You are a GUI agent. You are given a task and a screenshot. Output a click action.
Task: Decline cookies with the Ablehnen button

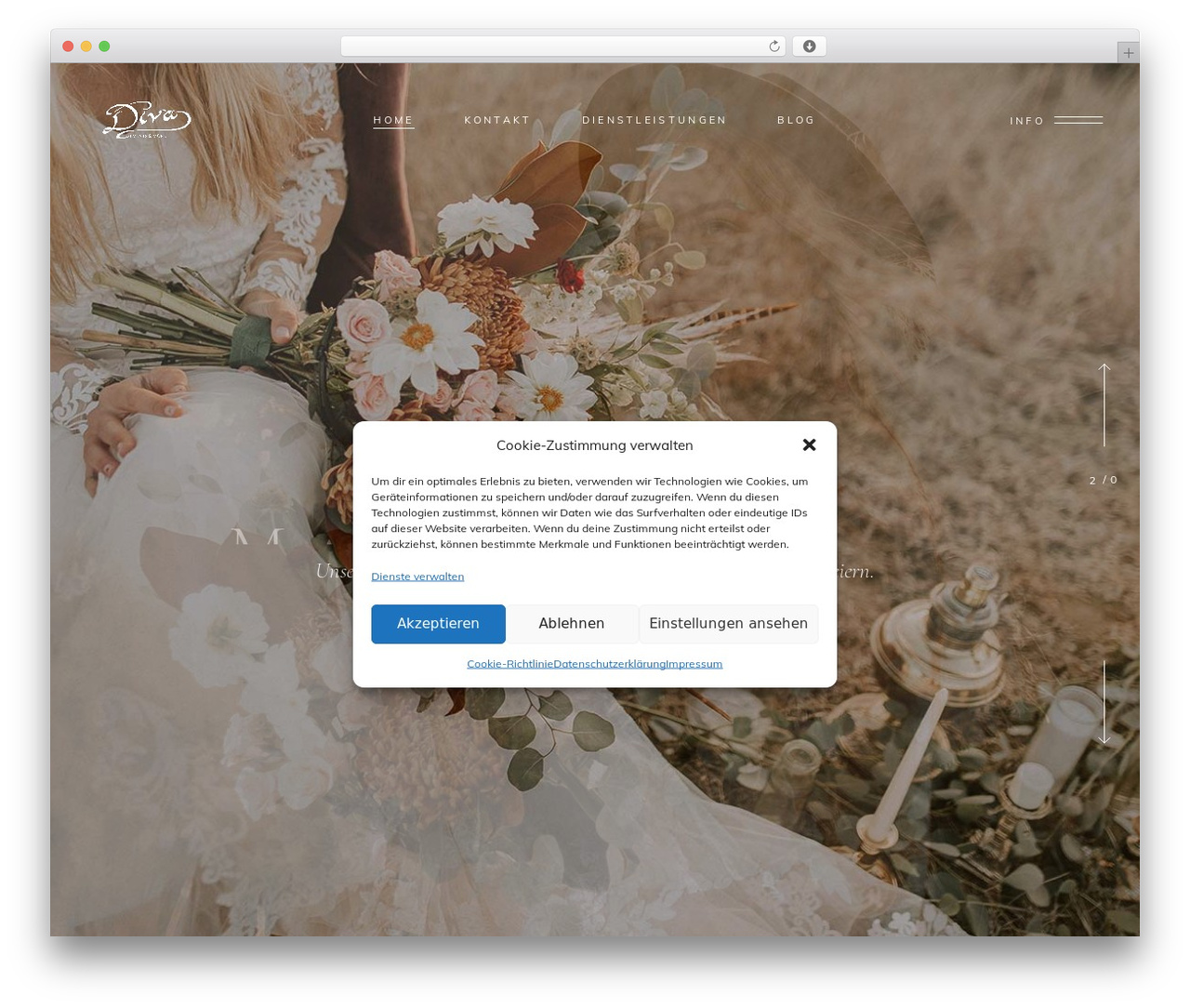point(572,624)
